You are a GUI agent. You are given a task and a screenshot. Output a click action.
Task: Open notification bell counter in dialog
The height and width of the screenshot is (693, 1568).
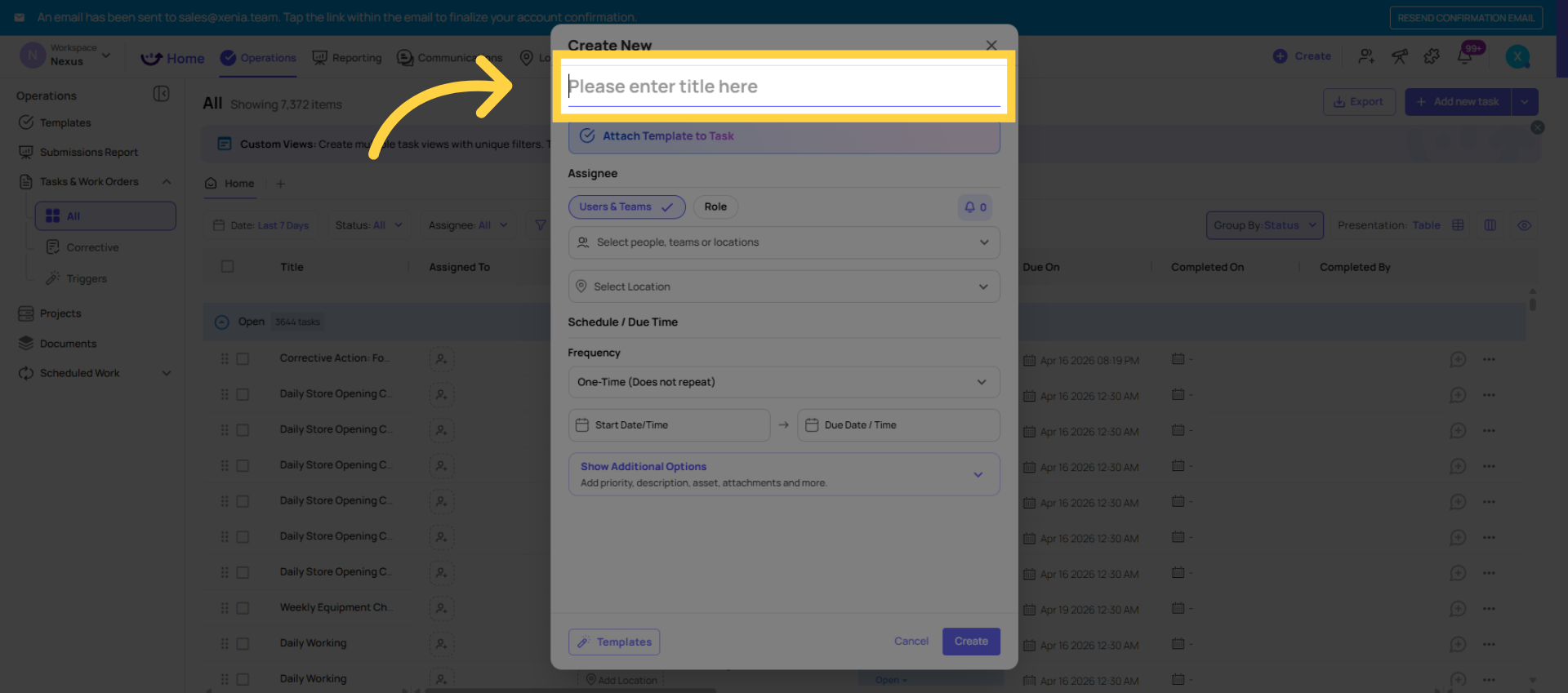975,207
